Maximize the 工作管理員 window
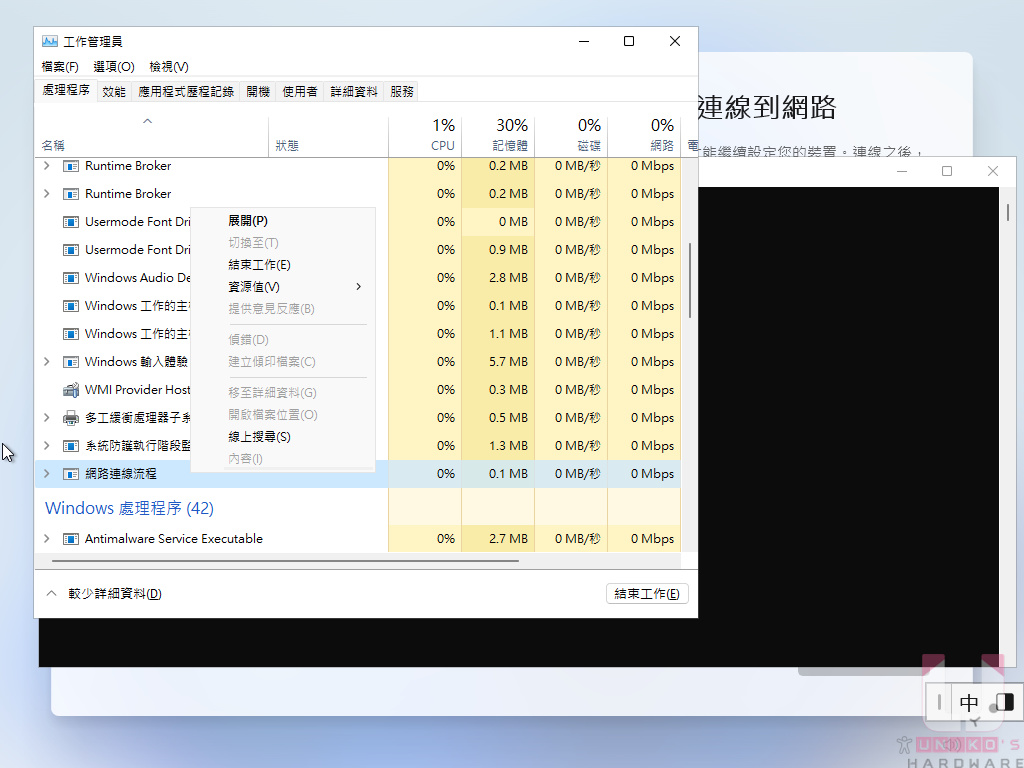This screenshot has height=768, width=1024. 629,41
